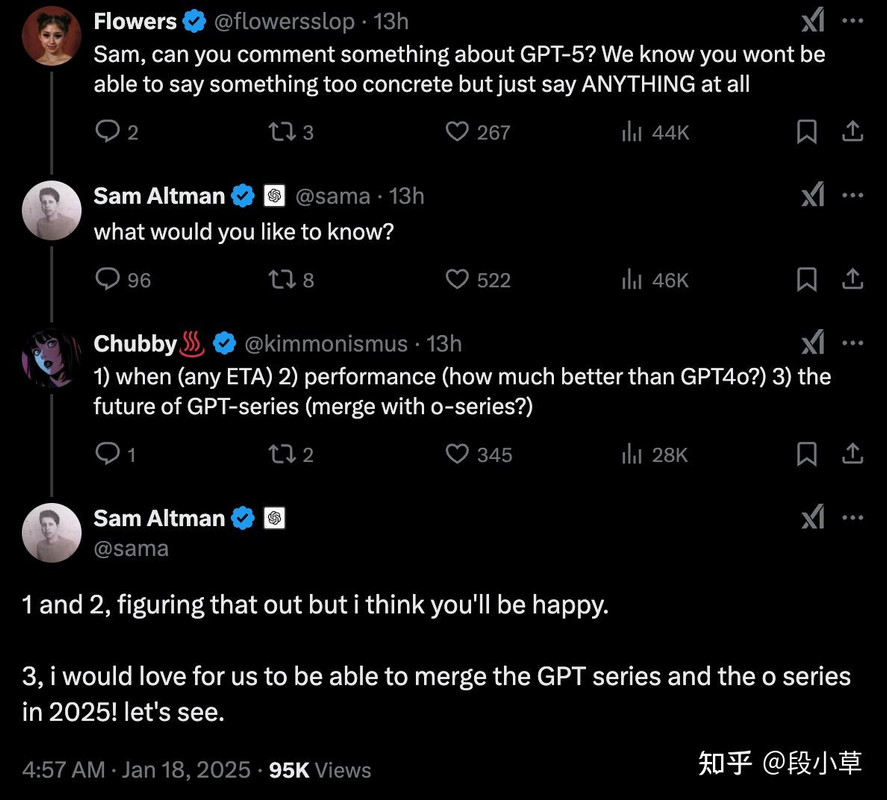Open @flowersslop profile handle
The width and height of the screenshot is (887, 800).
pyautogui.click(x=285, y=21)
